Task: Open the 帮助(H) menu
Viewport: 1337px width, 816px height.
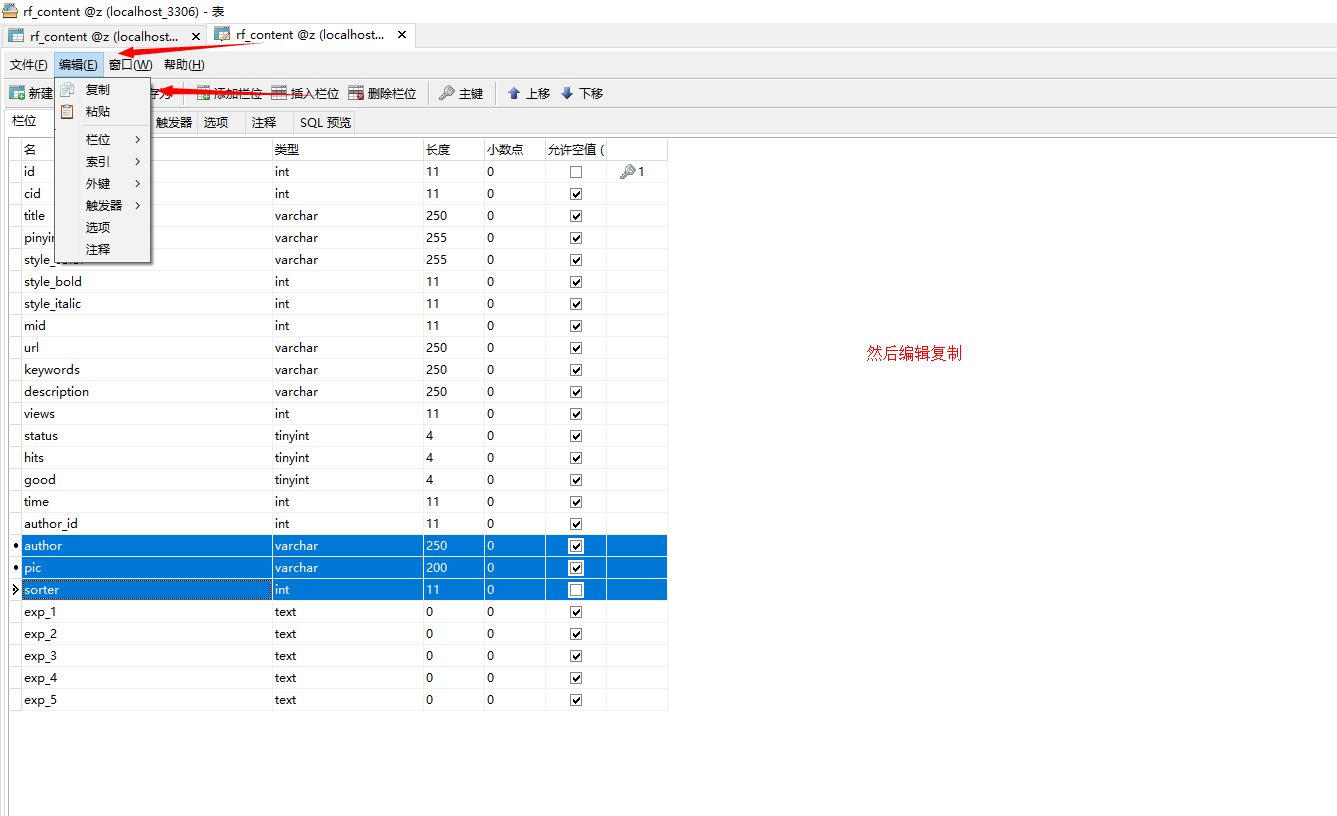Action: [184, 65]
